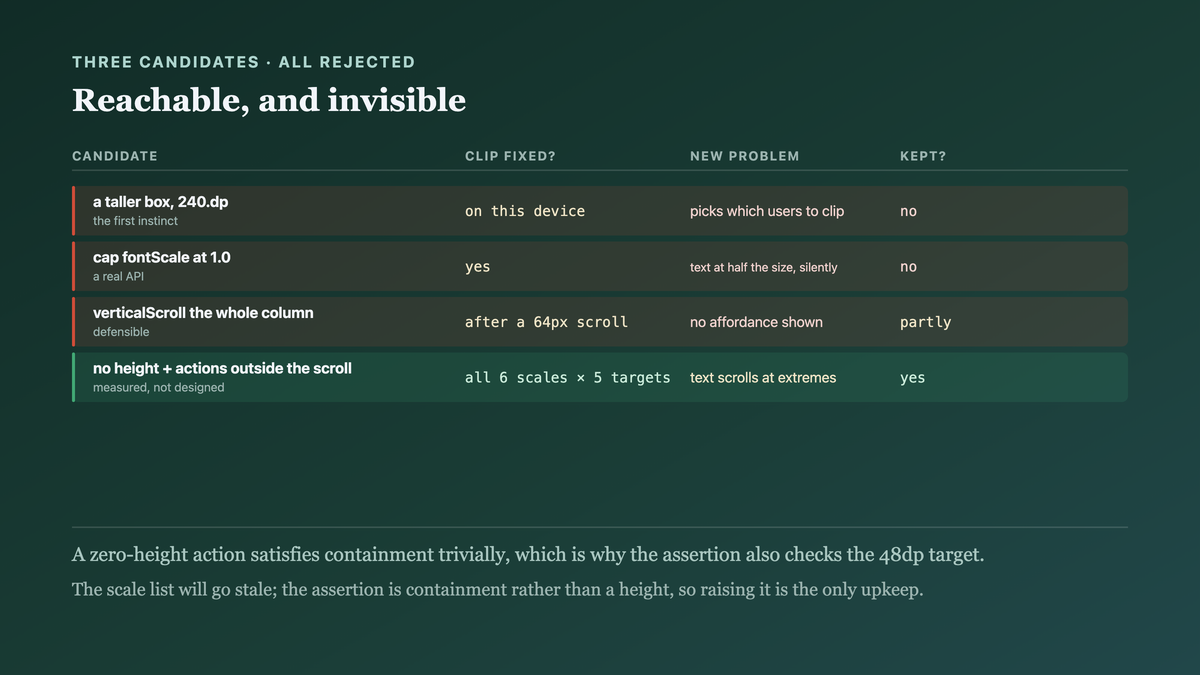Click the CLIP FIXED? column header
Screen dimensions: 1200x675
510,156
